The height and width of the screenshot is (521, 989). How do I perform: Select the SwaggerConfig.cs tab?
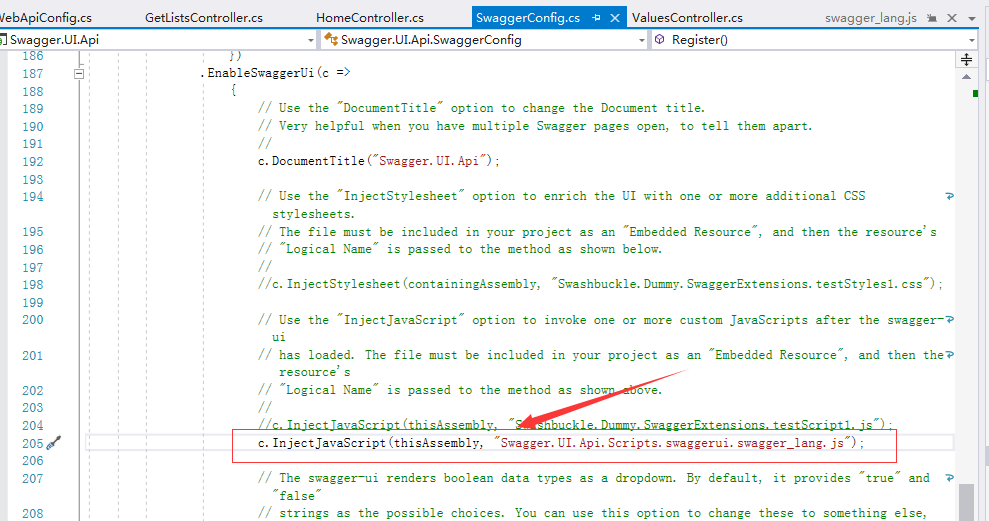point(528,18)
